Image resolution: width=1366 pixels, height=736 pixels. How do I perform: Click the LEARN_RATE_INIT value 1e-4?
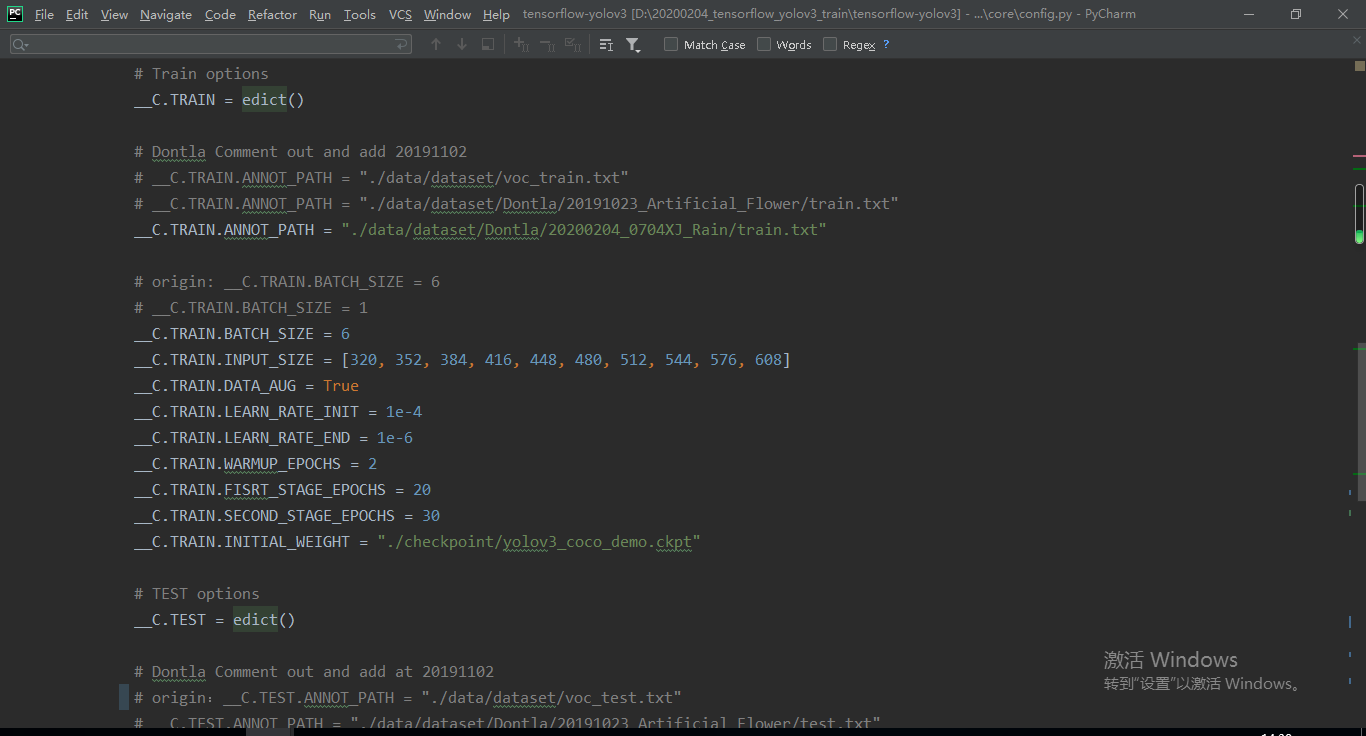click(404, 412)
